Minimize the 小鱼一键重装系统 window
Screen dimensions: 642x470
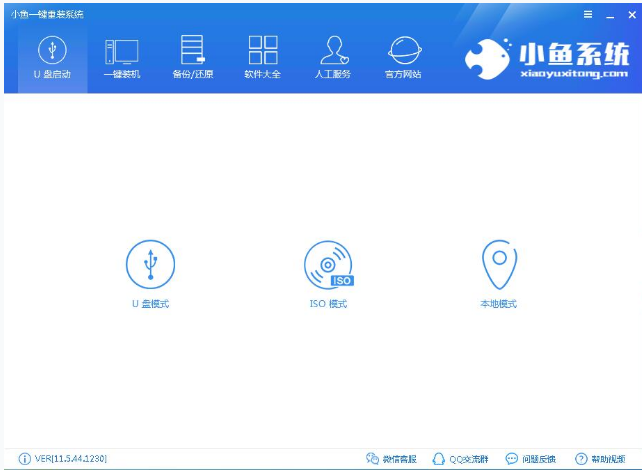[607, 14]
